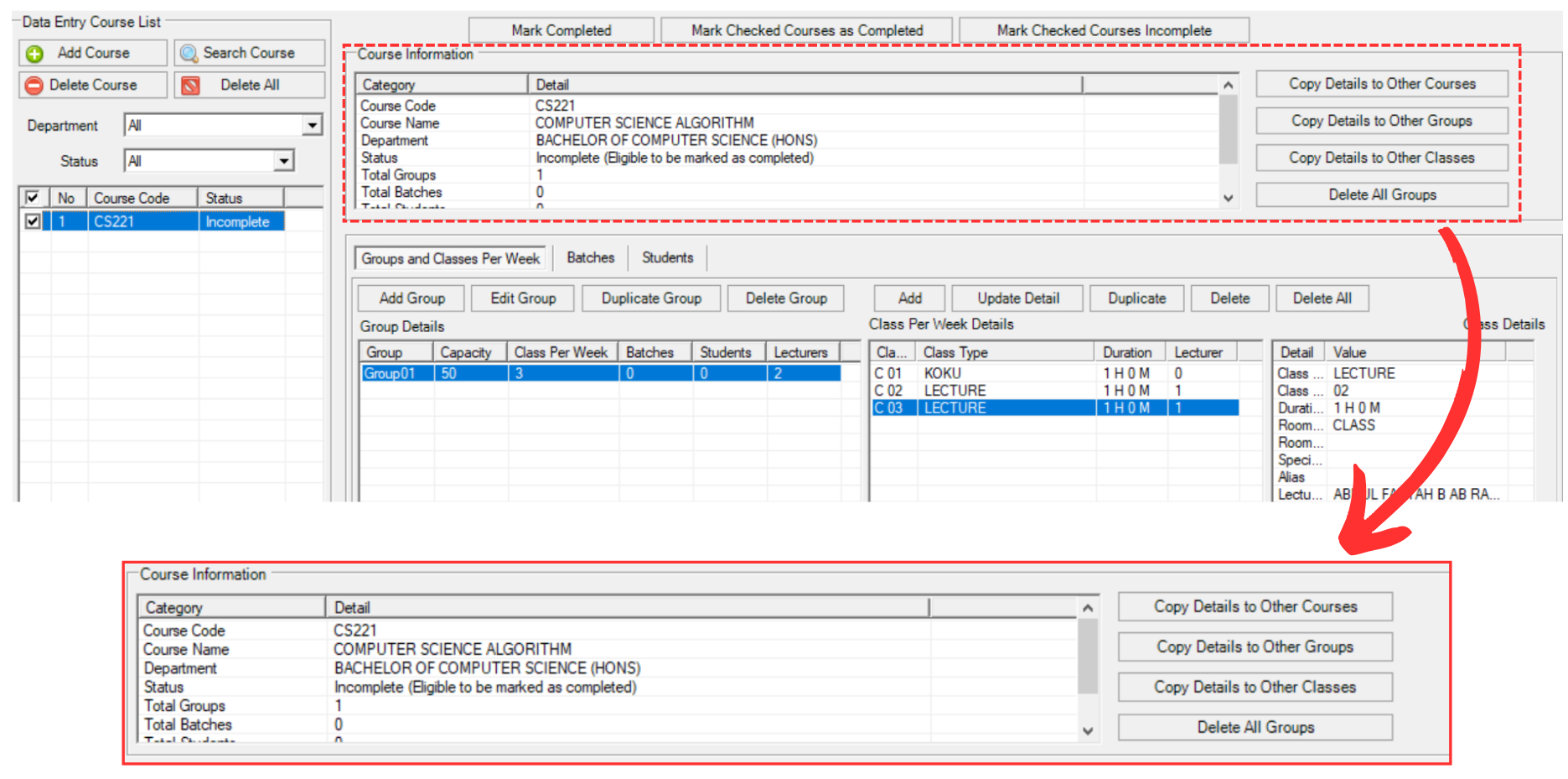Expand the Status filter dropdown

click(284, 161)
